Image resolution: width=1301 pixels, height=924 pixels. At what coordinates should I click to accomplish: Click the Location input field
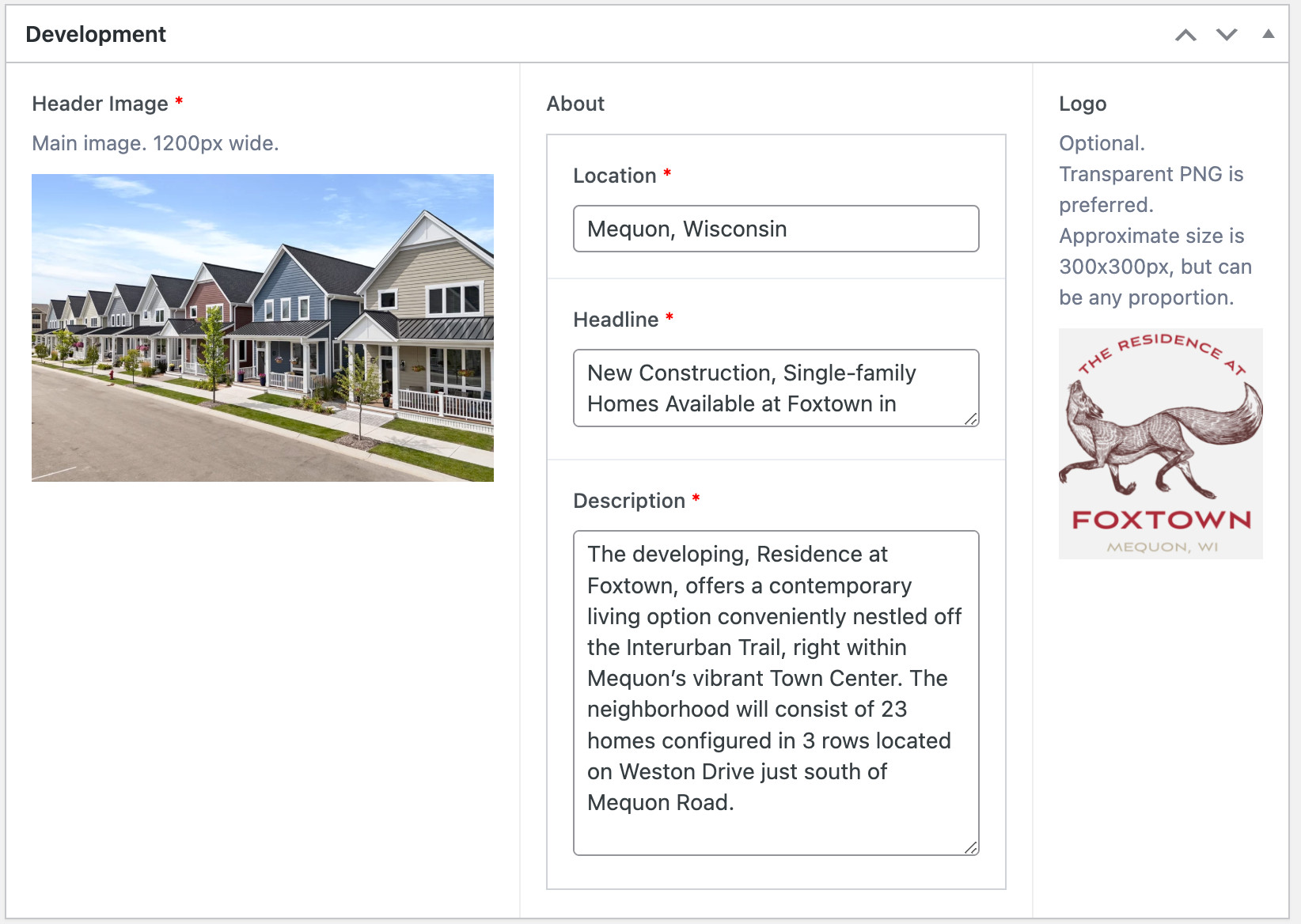[776, 229]
